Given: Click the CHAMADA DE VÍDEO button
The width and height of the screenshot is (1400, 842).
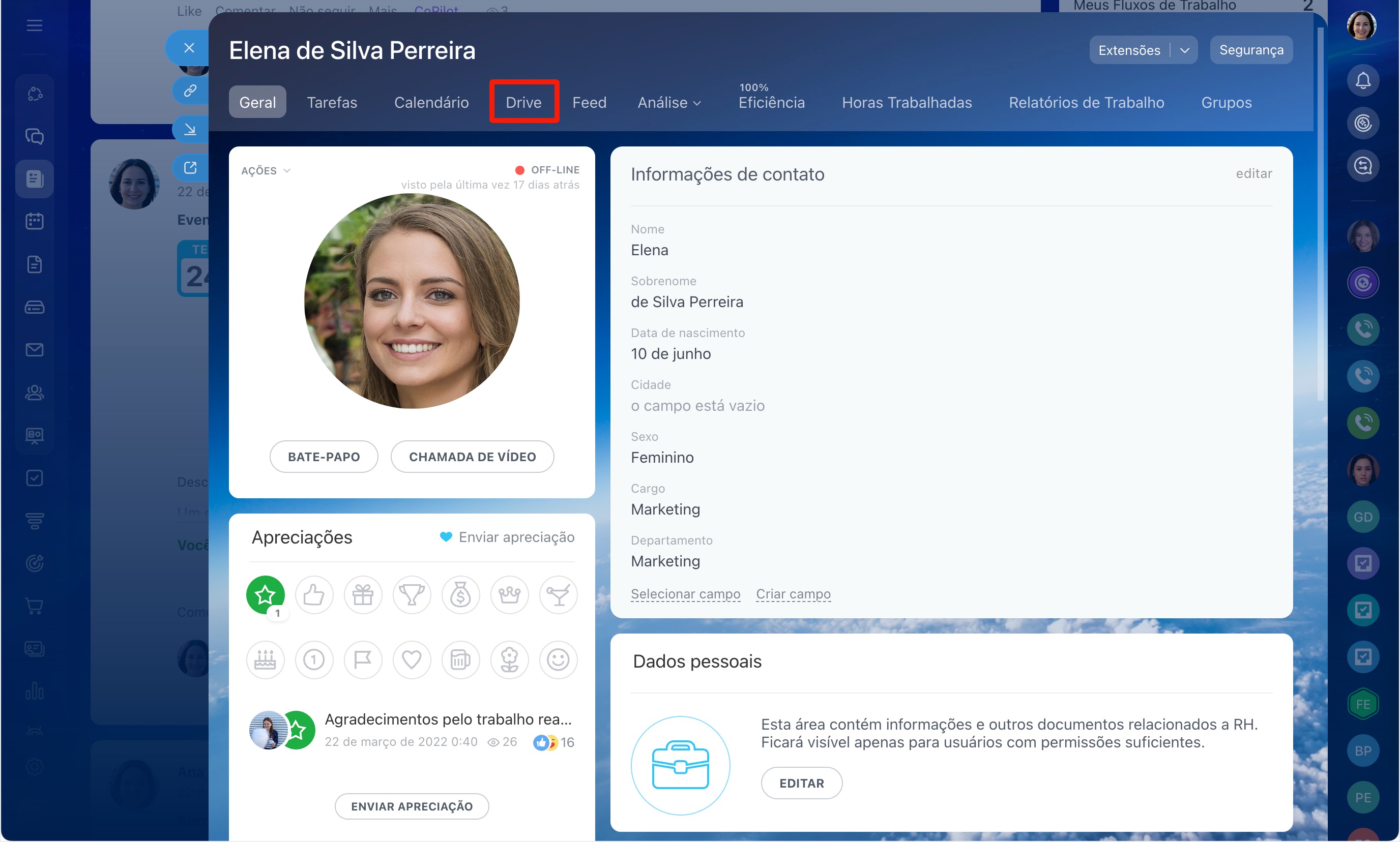Looking at the screenshot, I should [x=472, y=457].
